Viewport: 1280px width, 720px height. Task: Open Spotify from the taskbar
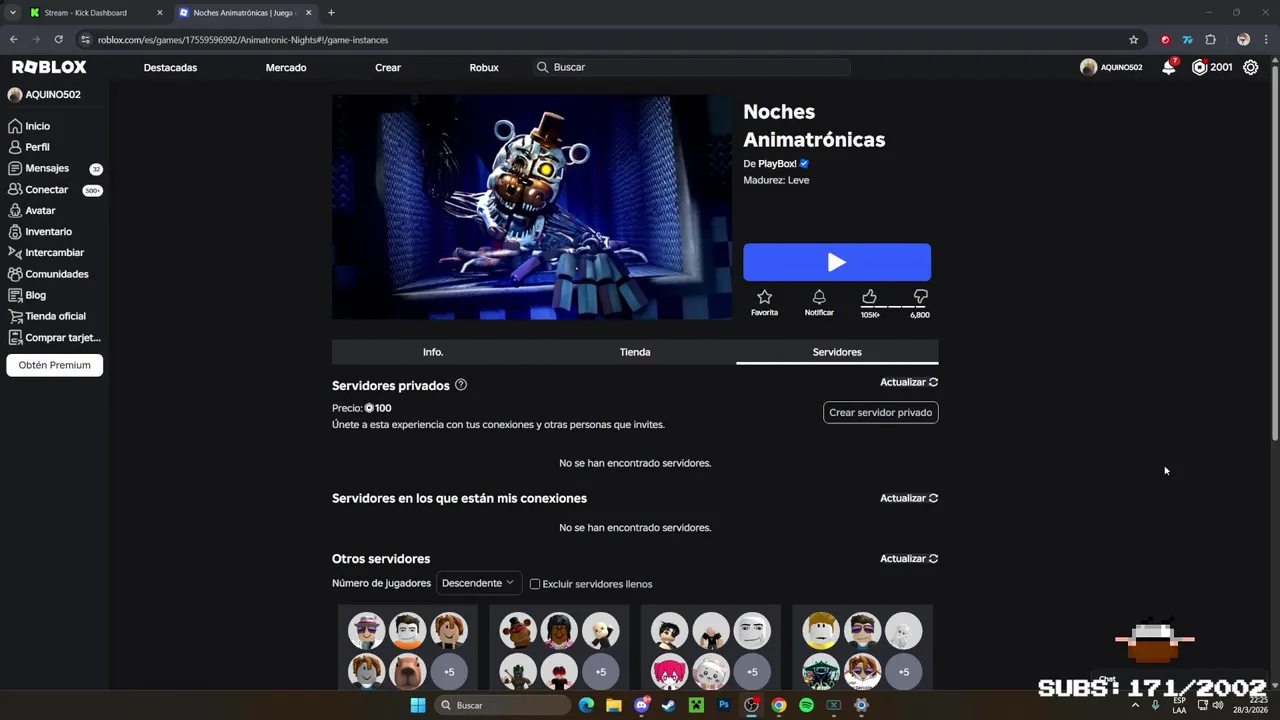click(x=806, y=705)
